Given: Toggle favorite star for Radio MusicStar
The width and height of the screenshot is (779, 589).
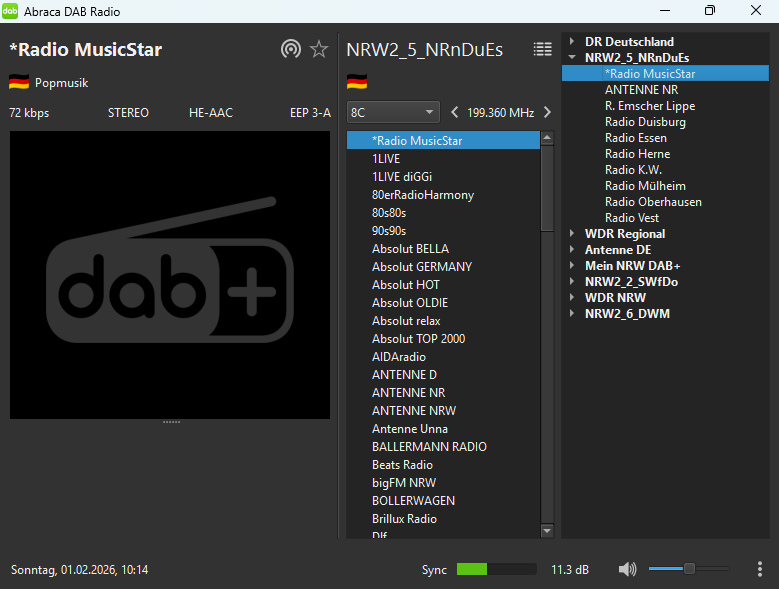Looking at the screenshot, I should [319, 49].
